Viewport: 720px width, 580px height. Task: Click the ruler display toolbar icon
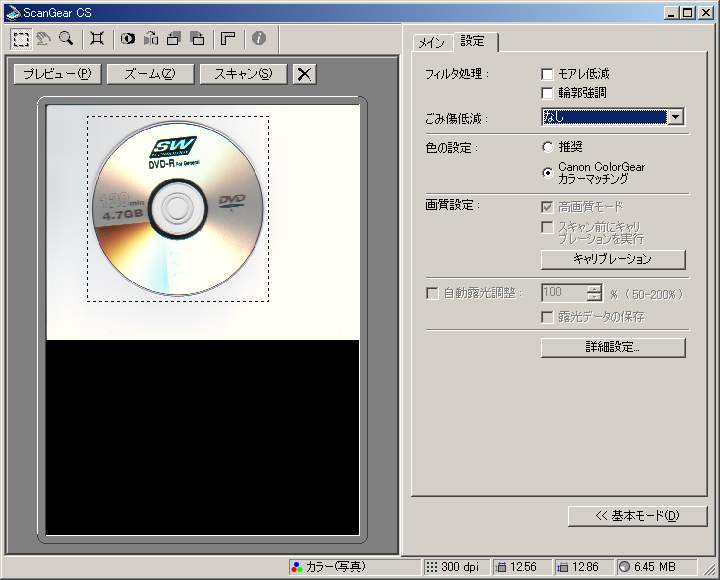coord(227,39)
